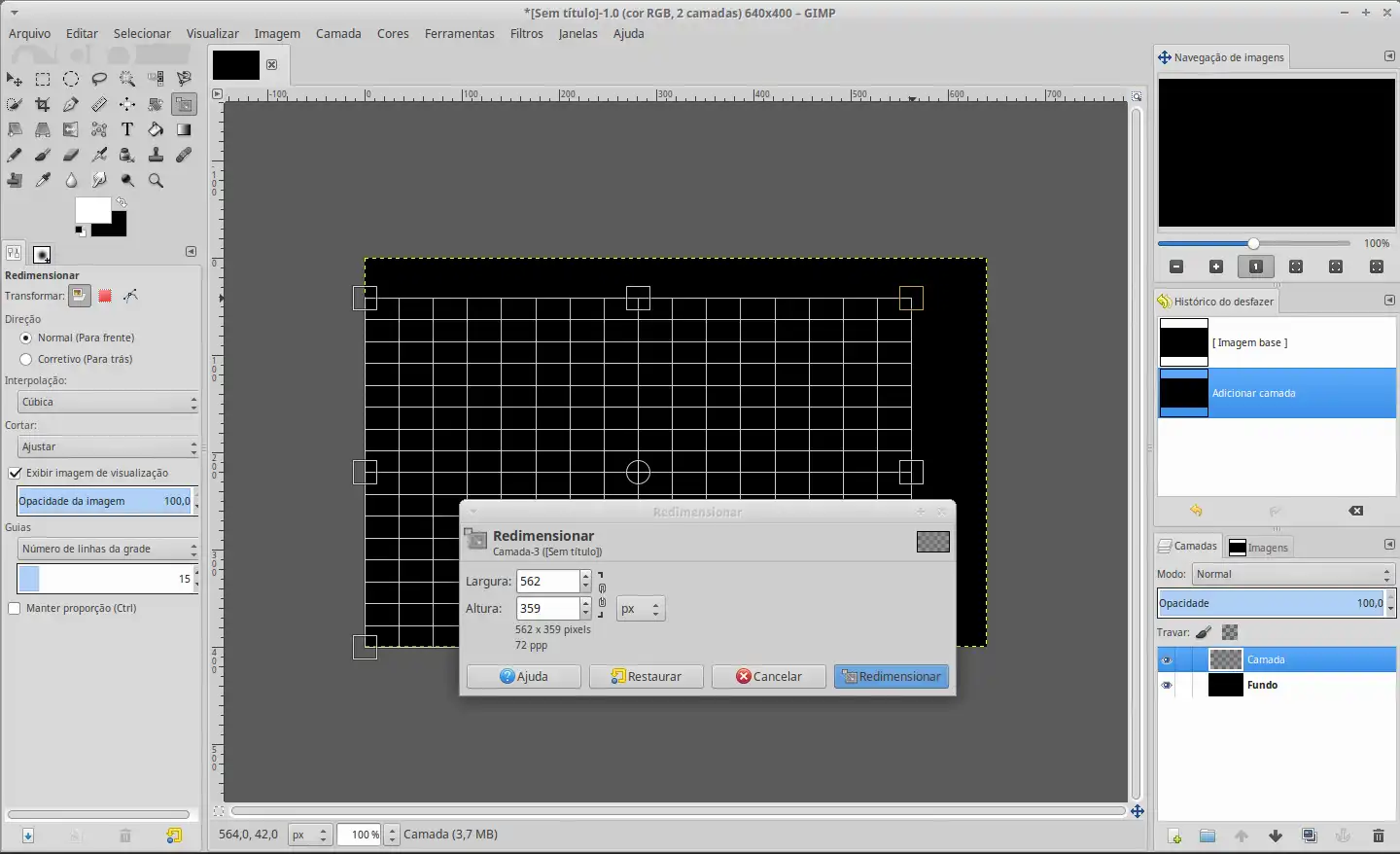Click the Cancelar button

click(768, 676)
